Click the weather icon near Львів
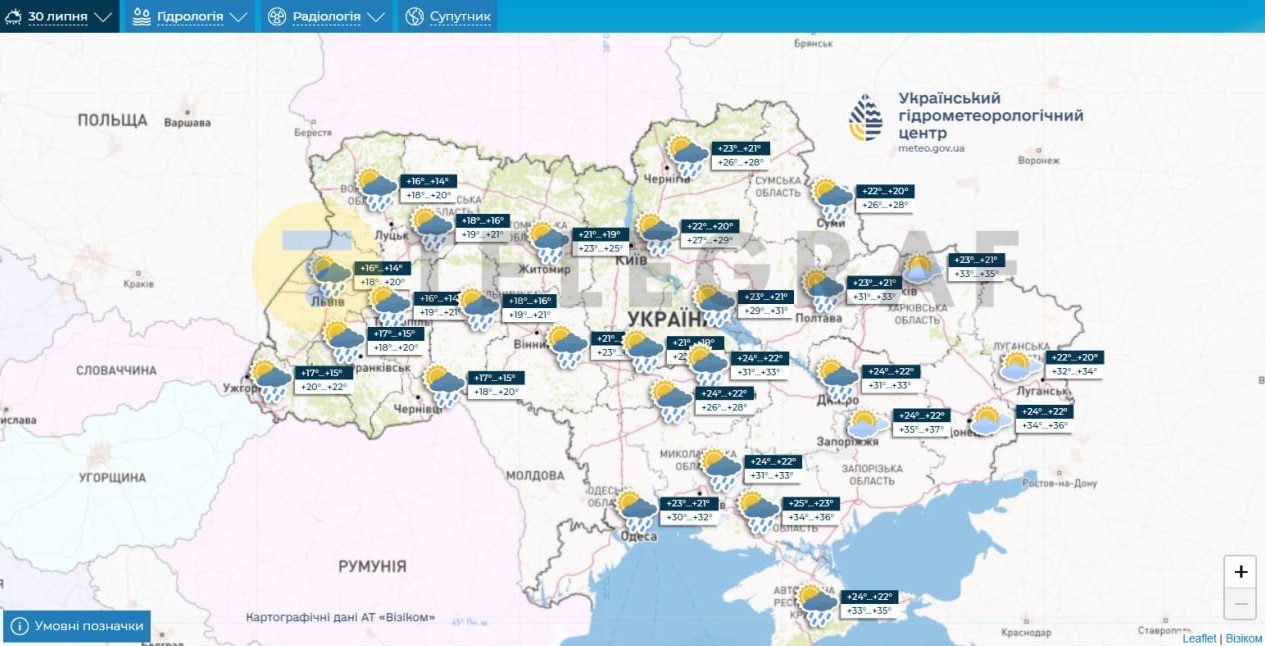Screen dimensions: 1265x646 tap(329, 275)
